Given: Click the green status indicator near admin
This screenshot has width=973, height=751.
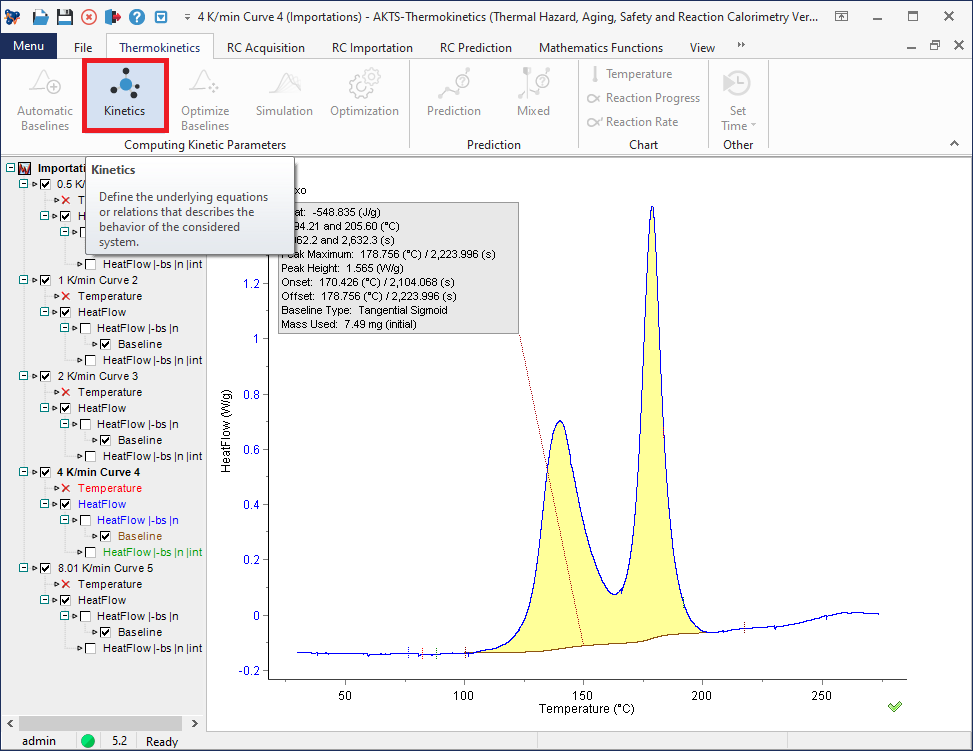Looking at the screenshot, I should pyautogui.click(x=88, y=740).
